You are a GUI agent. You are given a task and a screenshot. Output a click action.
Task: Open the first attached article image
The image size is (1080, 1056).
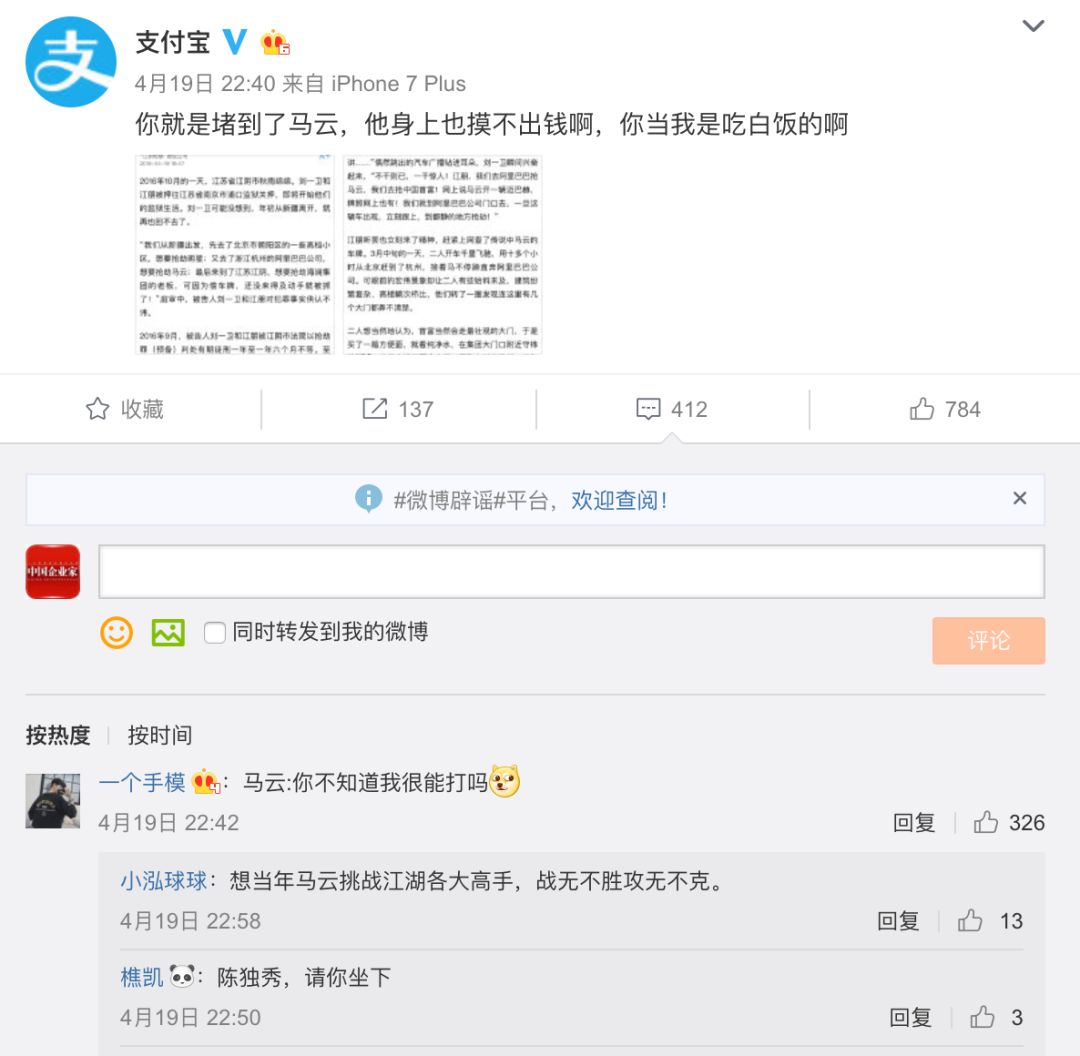click(x=234, y=254)
